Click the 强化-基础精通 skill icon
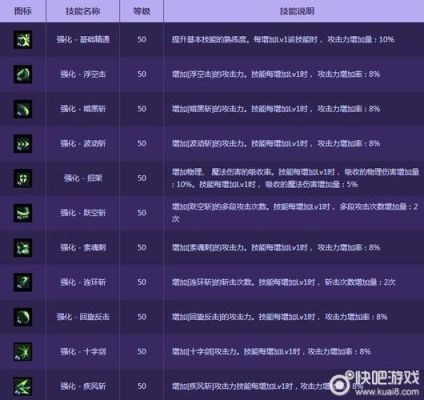 tap(23, 39)
